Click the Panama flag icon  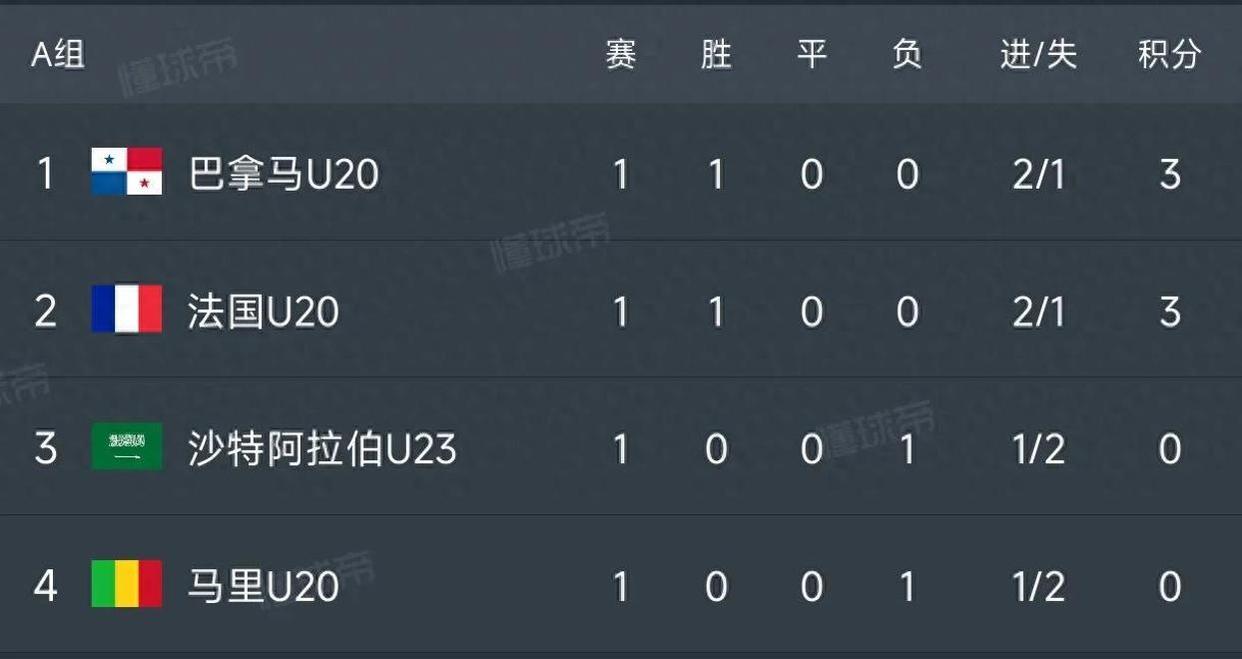click(x=126, y=172)
